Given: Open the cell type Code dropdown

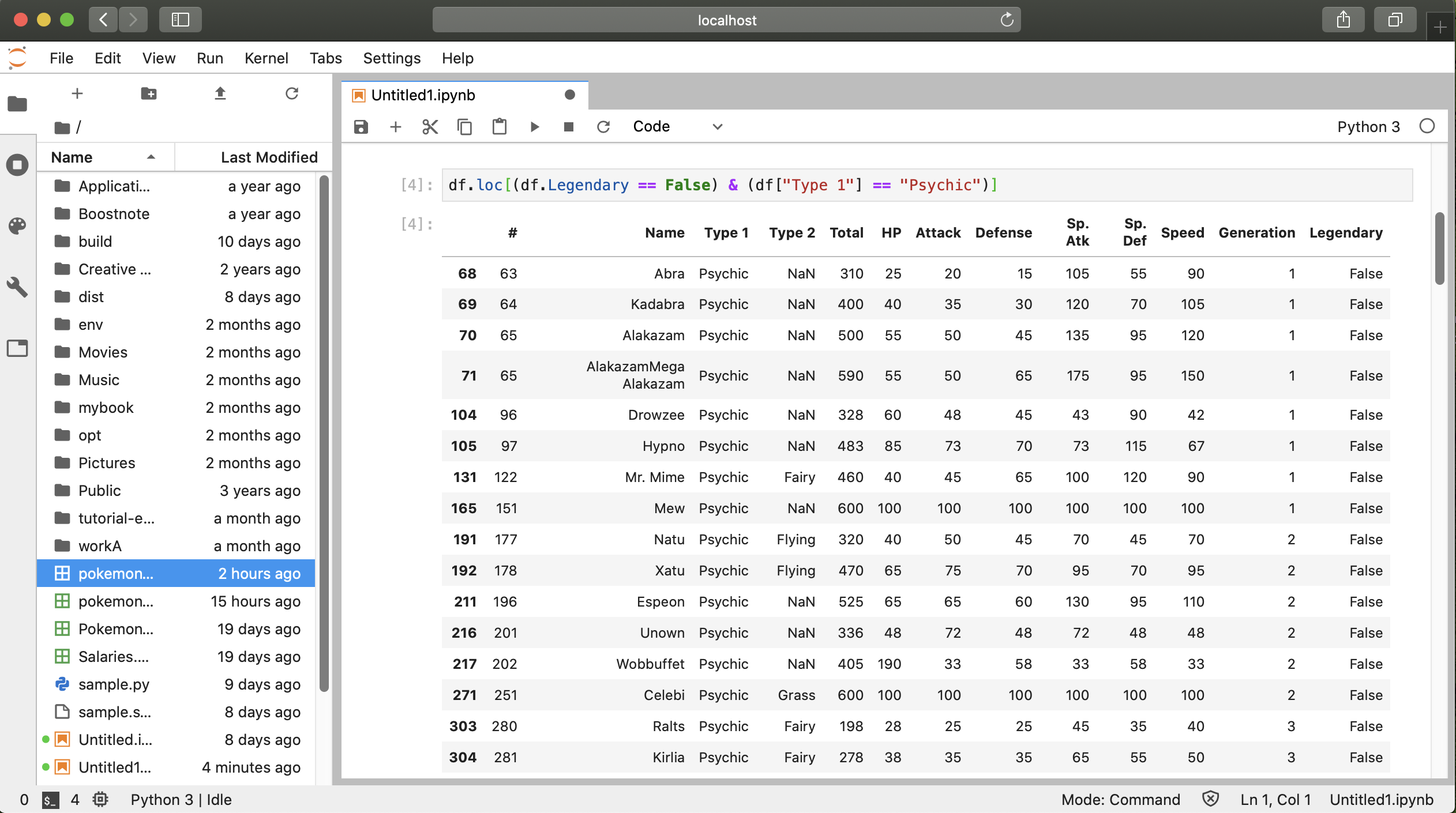Looking at the screenshot, I should click(677, 127).
